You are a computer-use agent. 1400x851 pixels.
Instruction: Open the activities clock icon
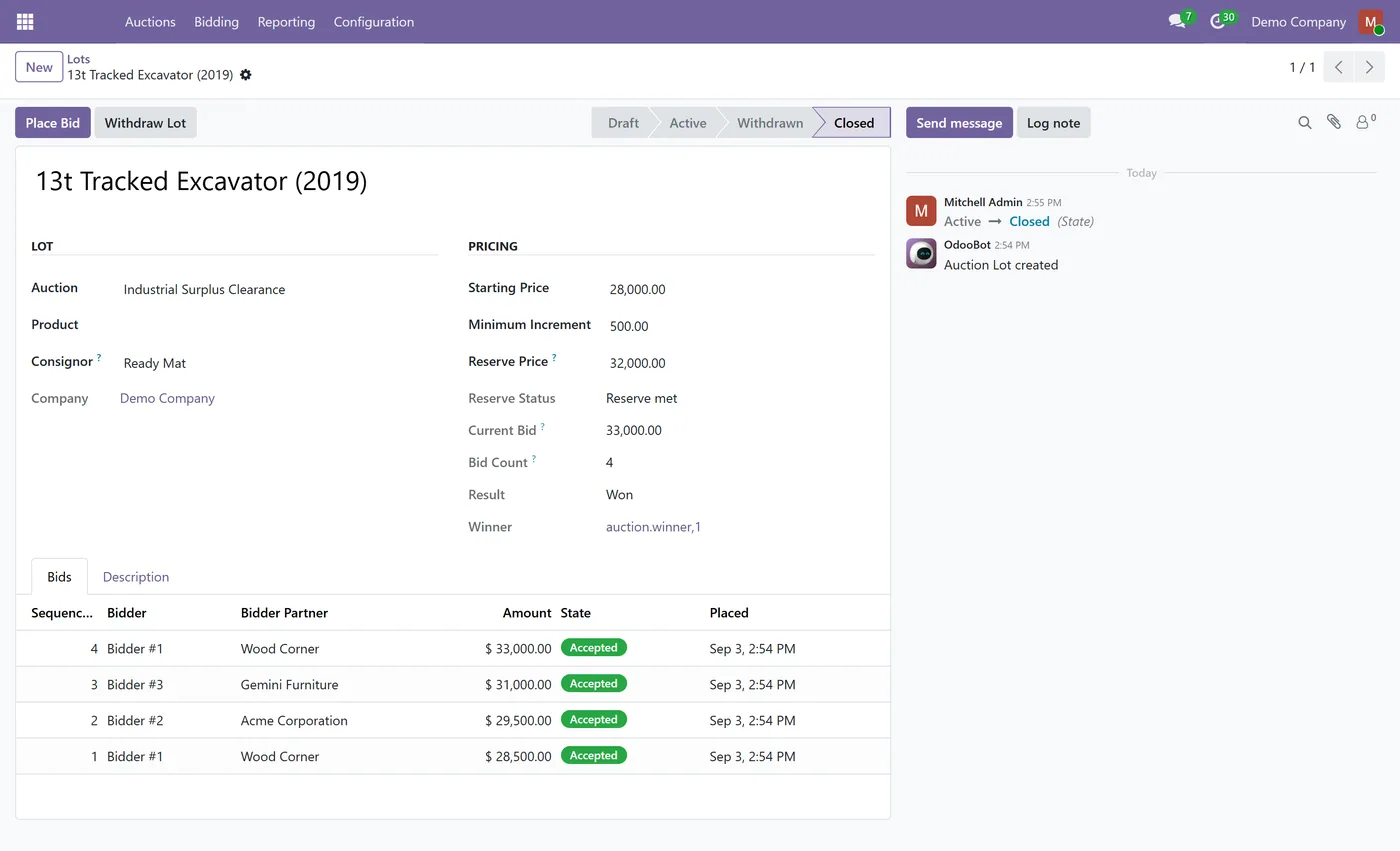[1217, 21]
